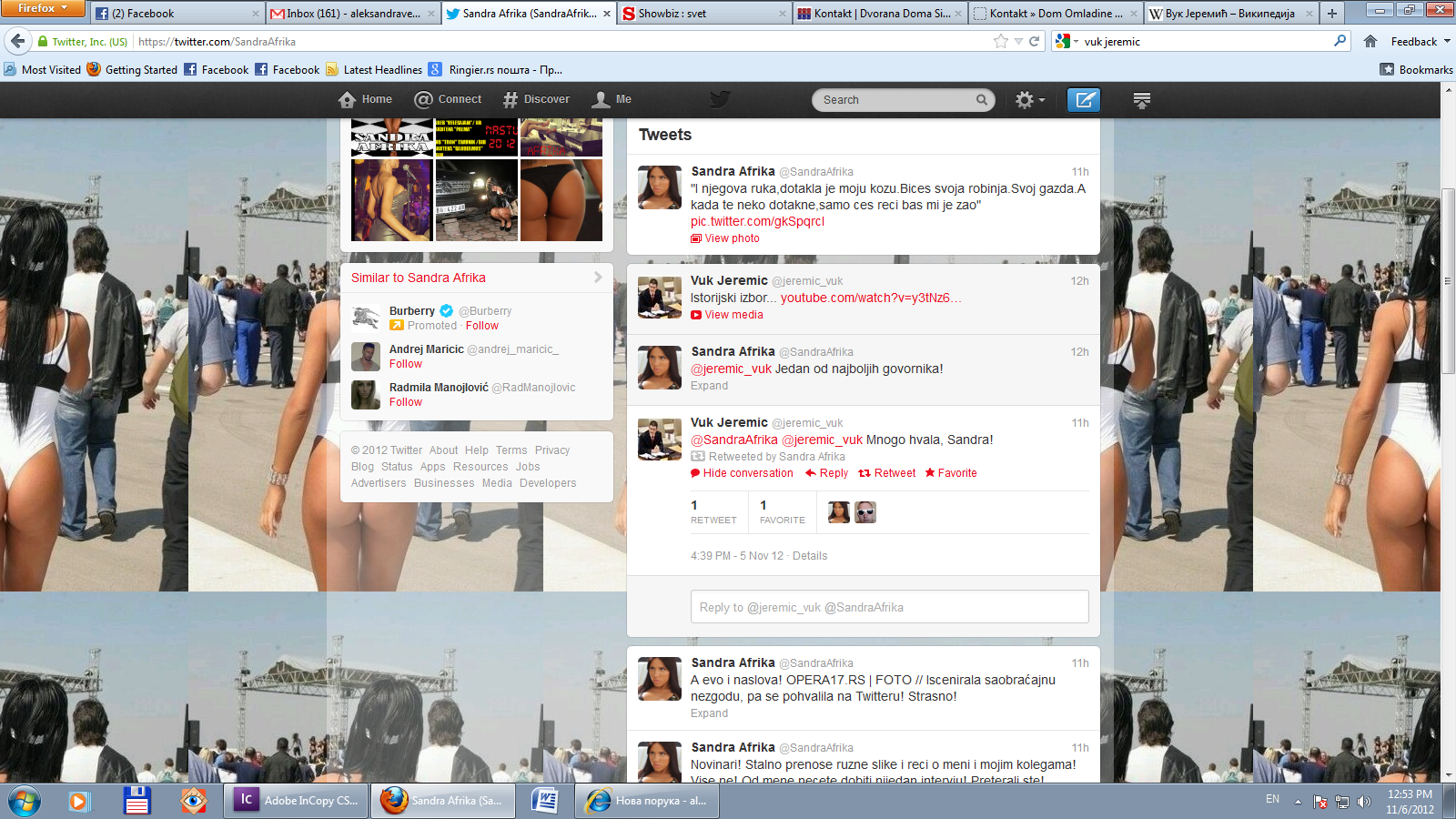Reply to Vuk Jeremic's tweet
Image resolution: width=1456 pixels, height=819 pixels.
point(826,473)
